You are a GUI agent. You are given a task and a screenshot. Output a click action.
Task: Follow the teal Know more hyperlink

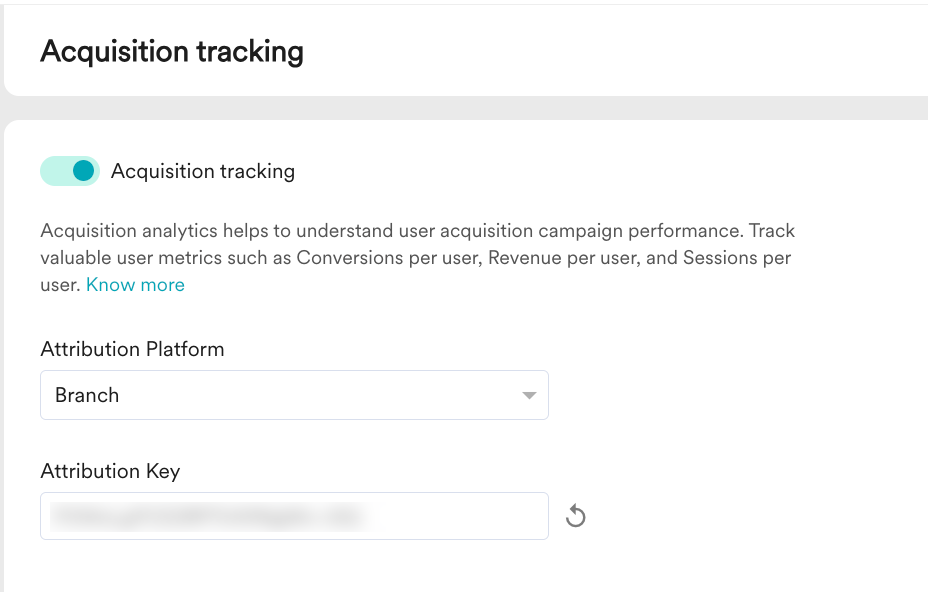136,285
